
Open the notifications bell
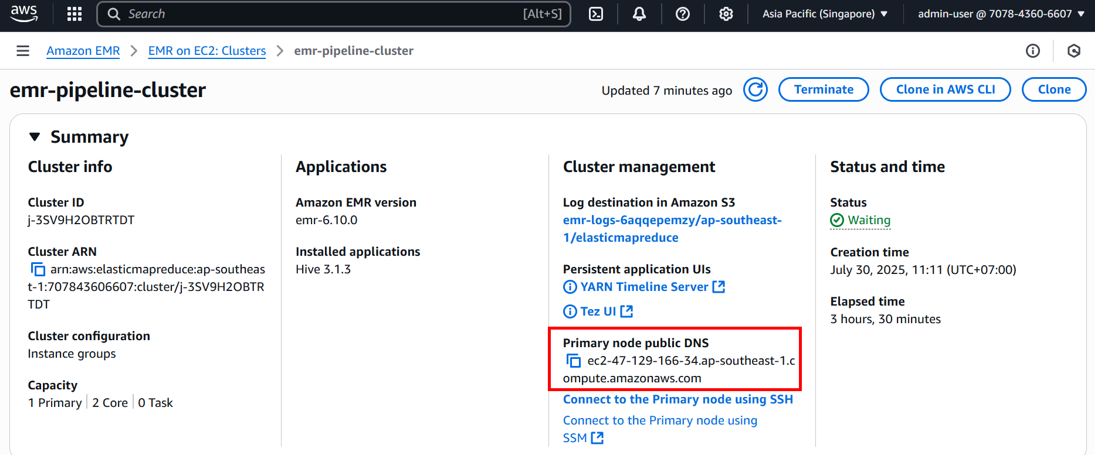639,14
